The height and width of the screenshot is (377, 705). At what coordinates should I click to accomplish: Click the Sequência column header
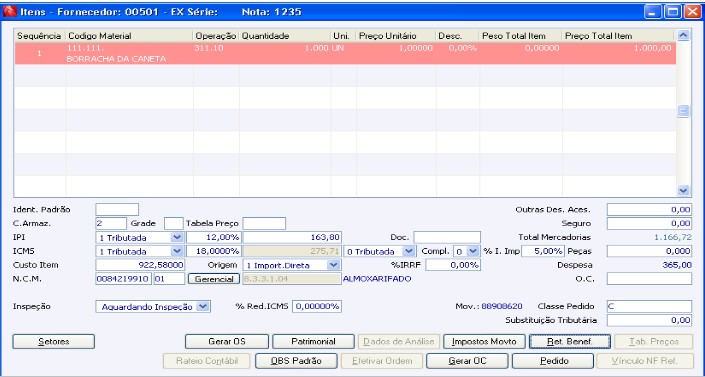point(39,36)
